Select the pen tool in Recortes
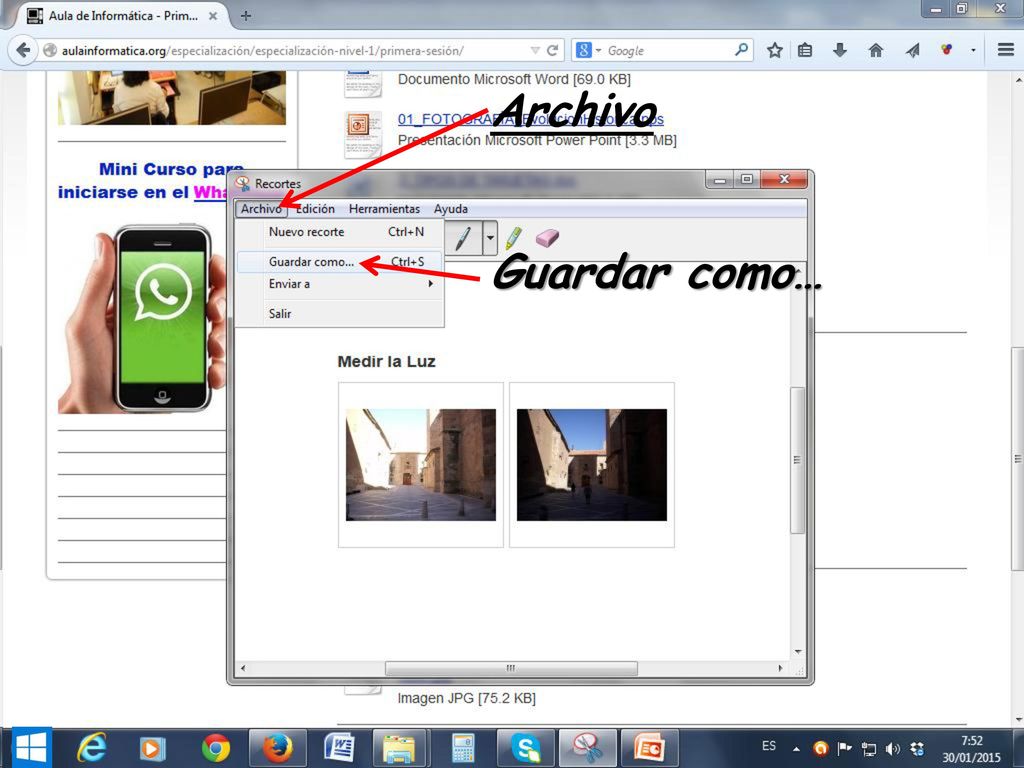 [x=464, y=238]
